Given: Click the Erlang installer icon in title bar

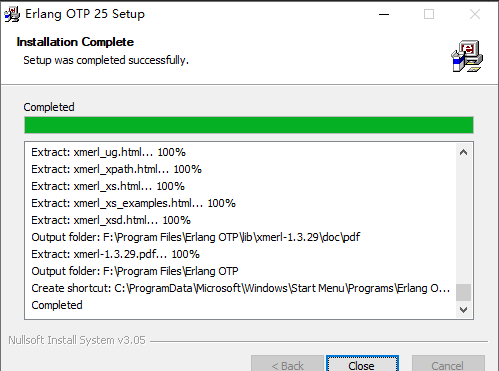Looking at the screenshot, I should coord(12,14).
